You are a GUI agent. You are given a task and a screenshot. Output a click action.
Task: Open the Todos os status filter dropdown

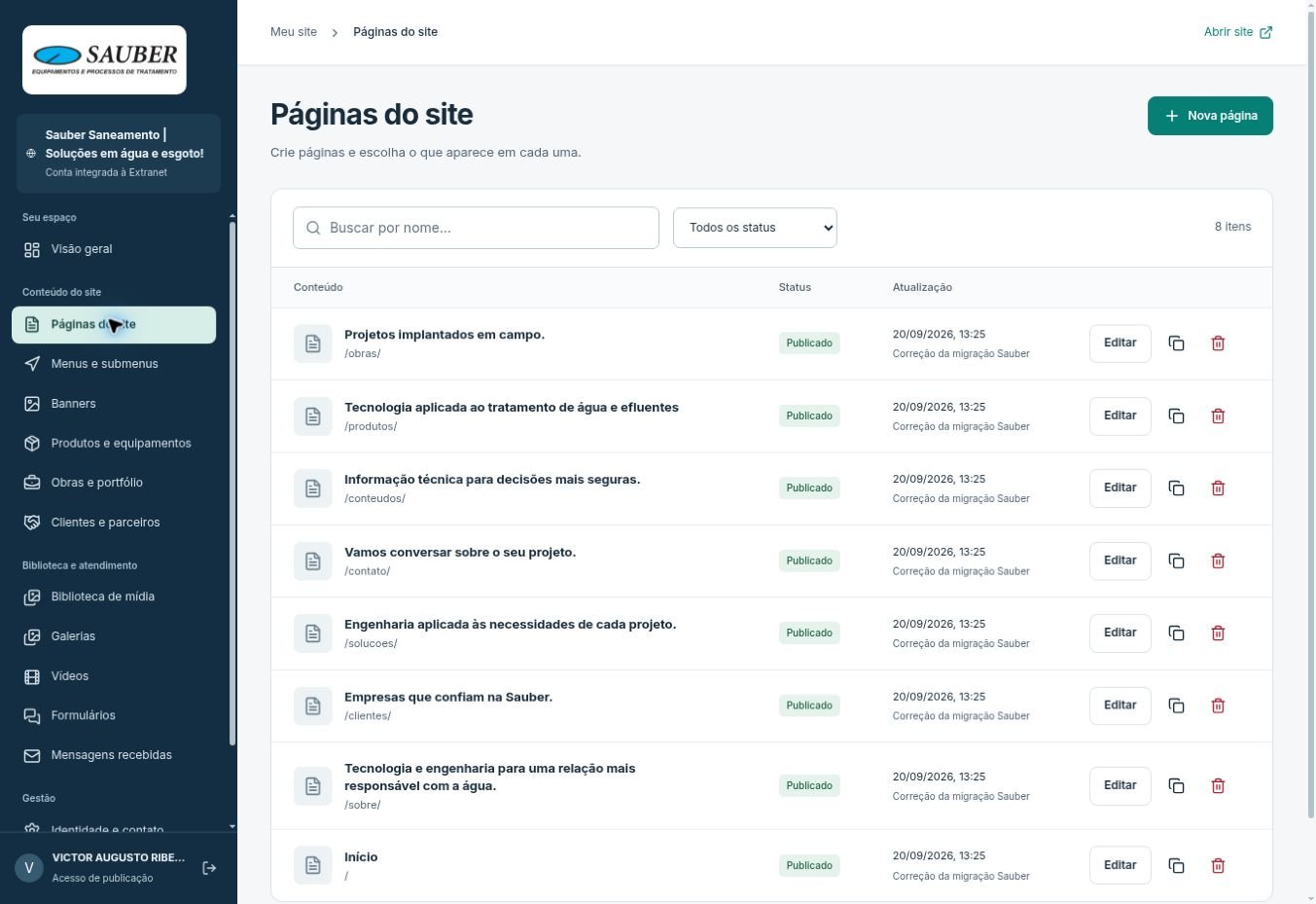(755, 228)
